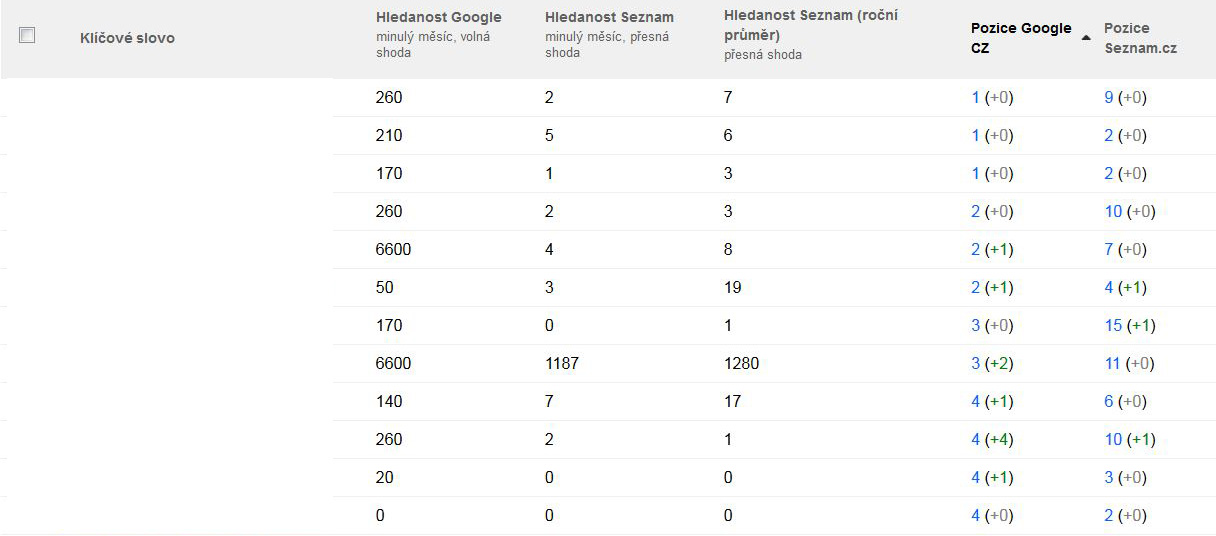This screenshot has width=1216, height=536.
Task: Click the sort arrow next to Pozice Google CZ
Action: (x=1086, y=37)
